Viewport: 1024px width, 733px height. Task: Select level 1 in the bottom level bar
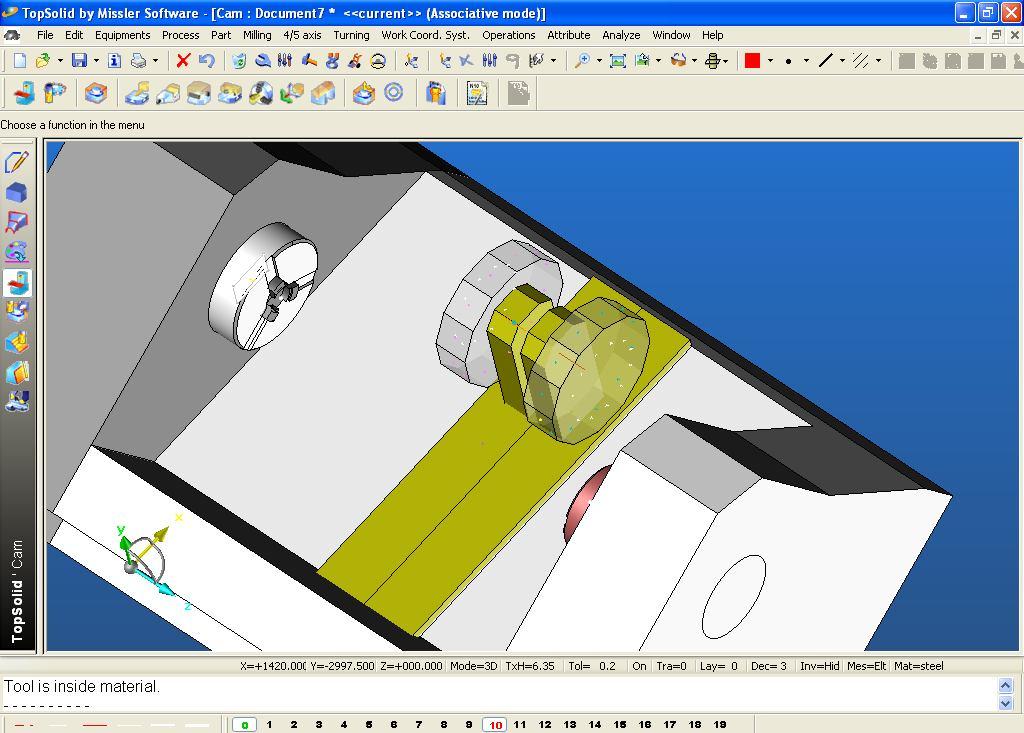click(x=269, y=725)
